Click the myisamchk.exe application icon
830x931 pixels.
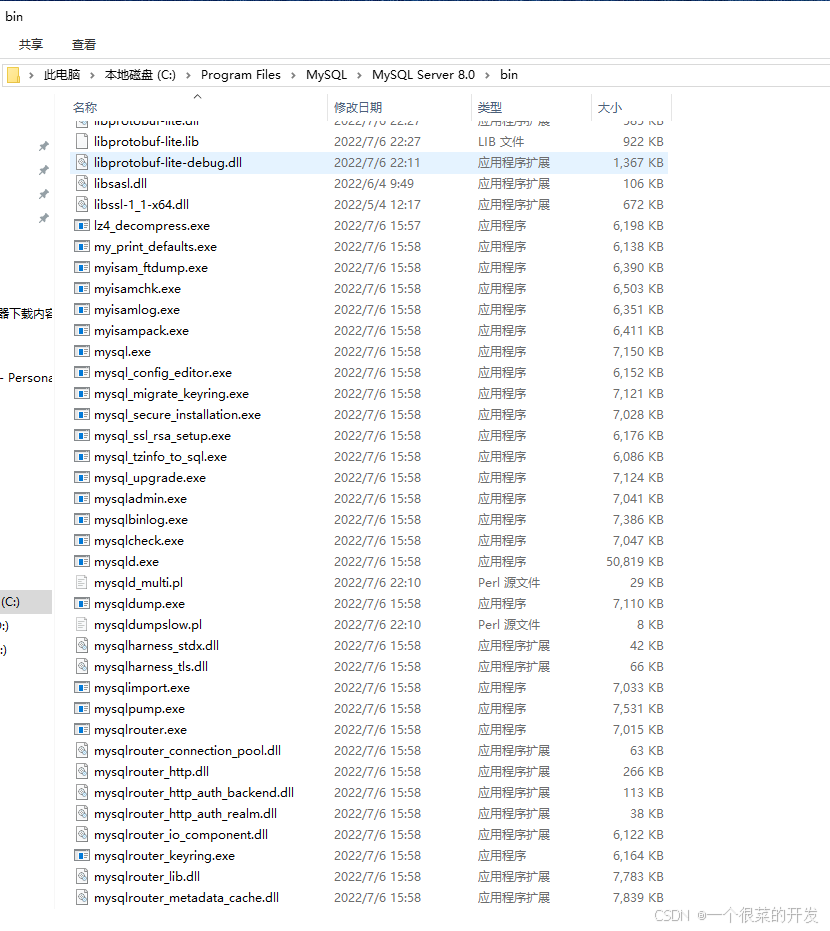[x=82, y=289]
